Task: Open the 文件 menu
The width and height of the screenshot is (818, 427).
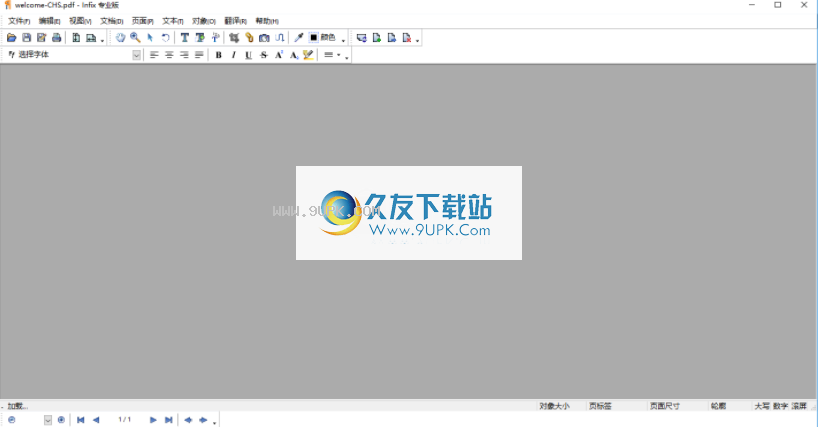Action: (19, 21)
